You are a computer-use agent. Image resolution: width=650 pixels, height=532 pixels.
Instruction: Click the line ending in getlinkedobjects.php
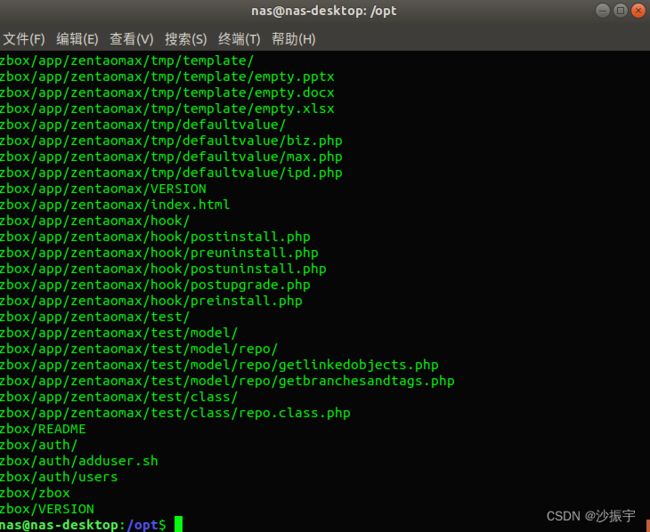click(x=219, y=365)
